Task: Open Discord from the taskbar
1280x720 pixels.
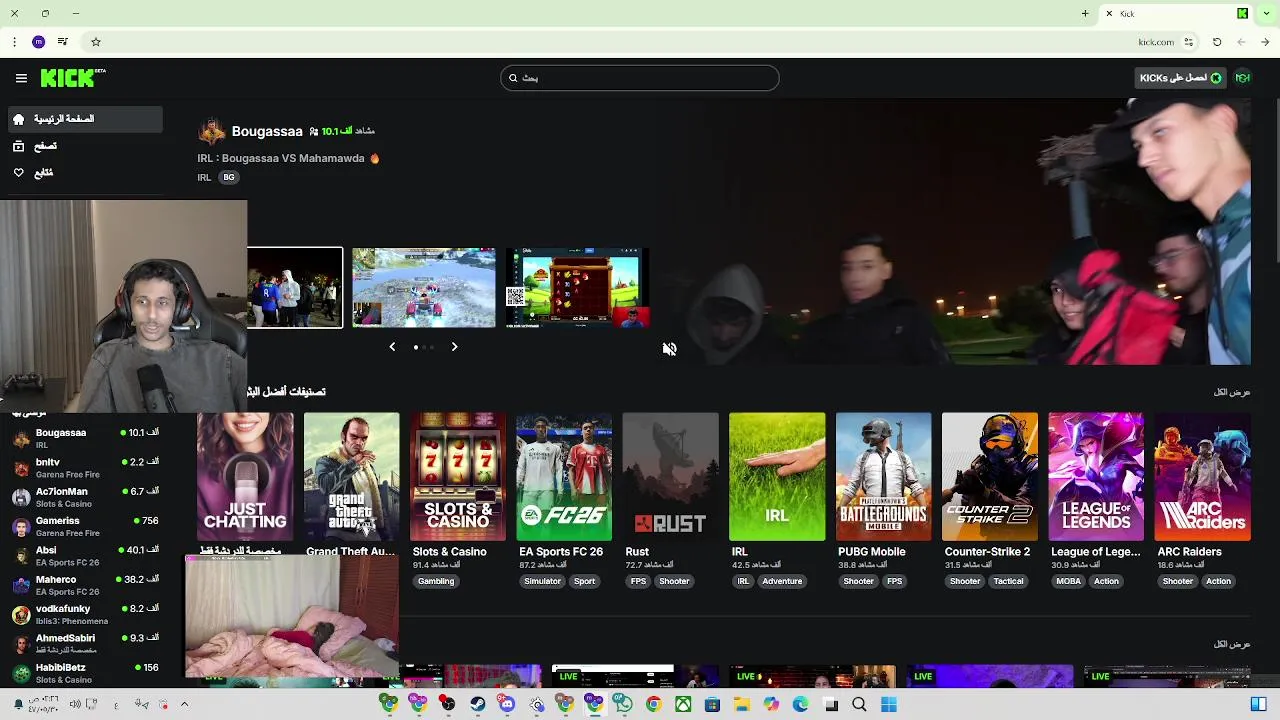Action: coord(507,705)
